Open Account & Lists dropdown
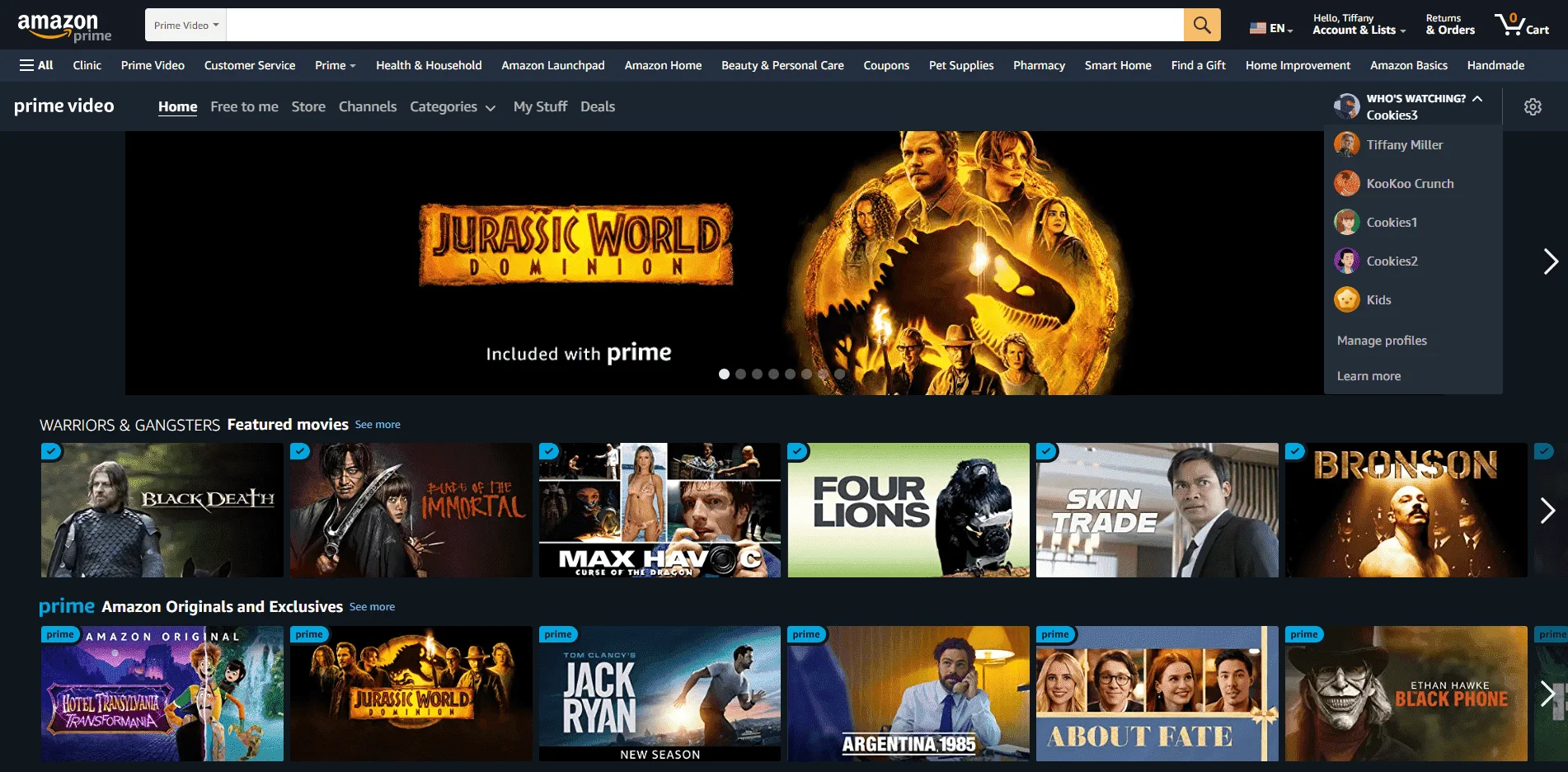The width and height of the screenshot is (1568, 772). tap(1359, 25)
